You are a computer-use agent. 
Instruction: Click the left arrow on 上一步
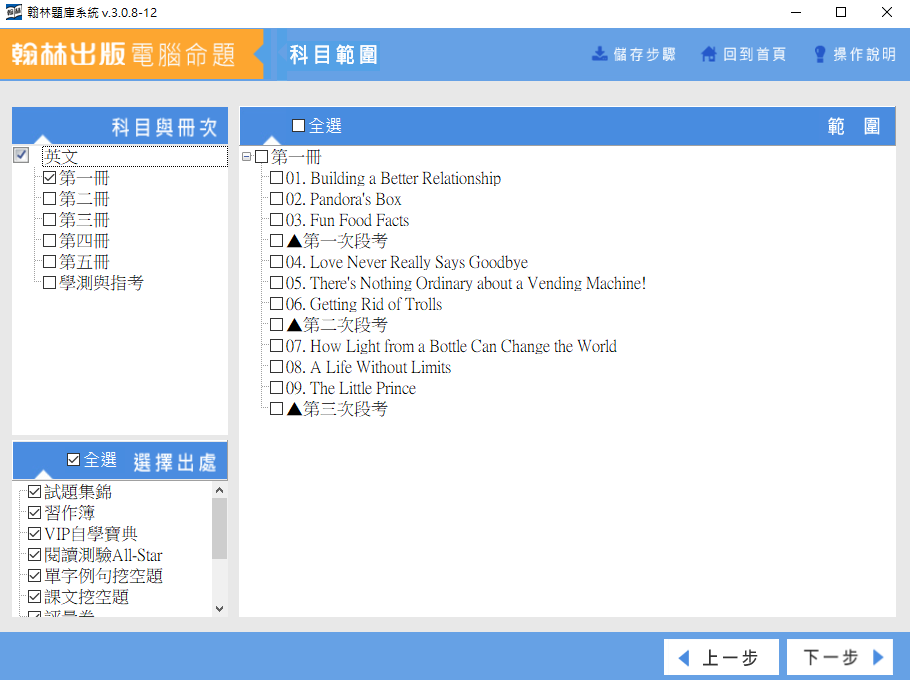tap(684, 658)
